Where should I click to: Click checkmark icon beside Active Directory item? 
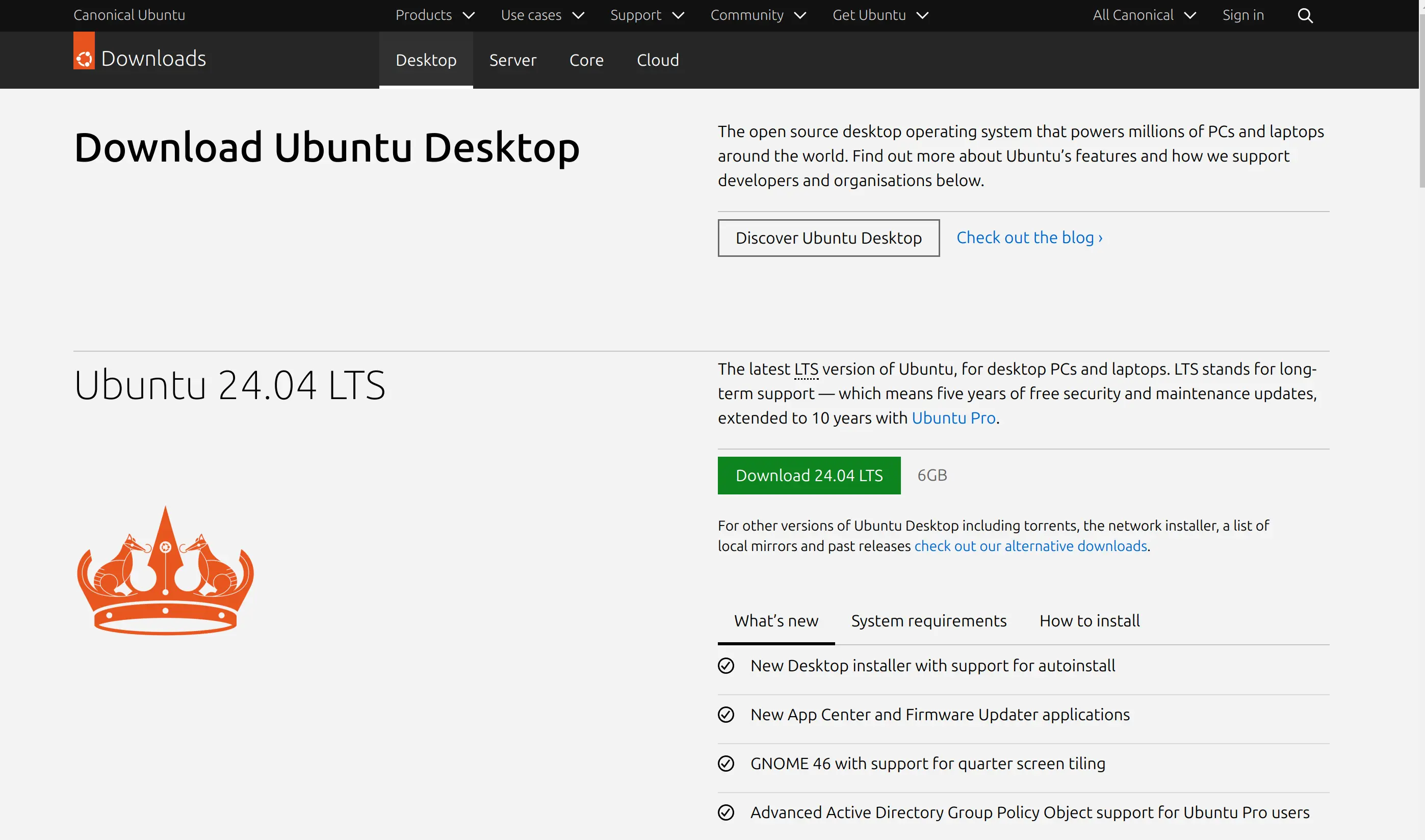click(x=726, y=812)
